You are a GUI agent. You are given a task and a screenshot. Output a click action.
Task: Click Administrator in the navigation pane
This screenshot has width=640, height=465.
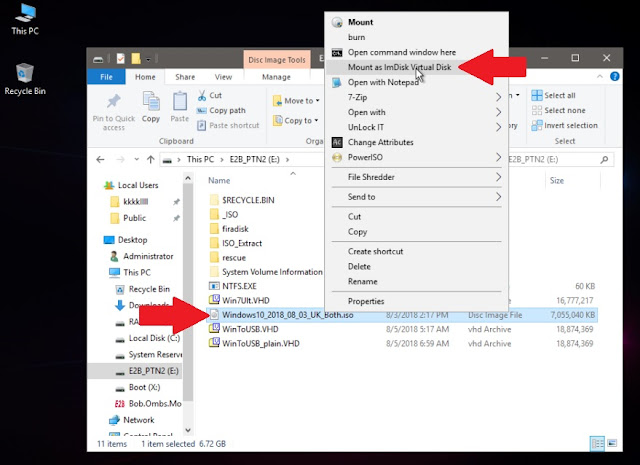pyautogui.click(x=142, y=256)
